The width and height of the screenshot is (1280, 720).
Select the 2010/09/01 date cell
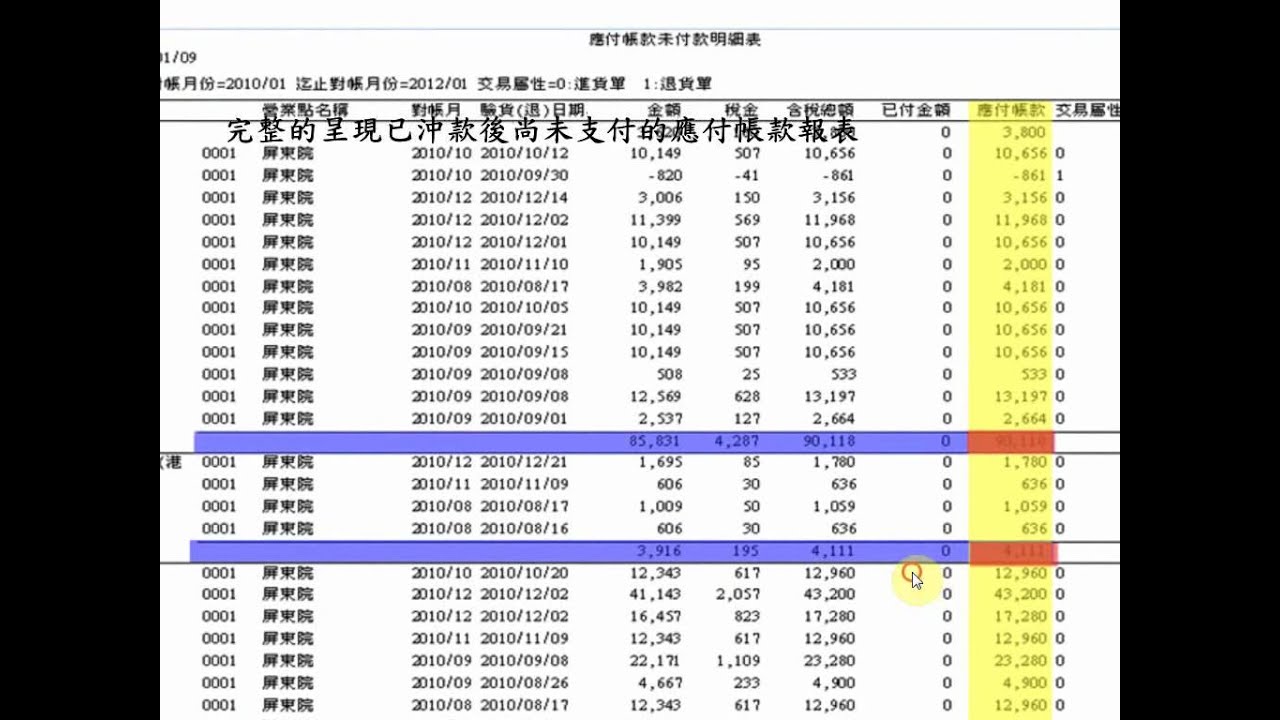(524, 418)
